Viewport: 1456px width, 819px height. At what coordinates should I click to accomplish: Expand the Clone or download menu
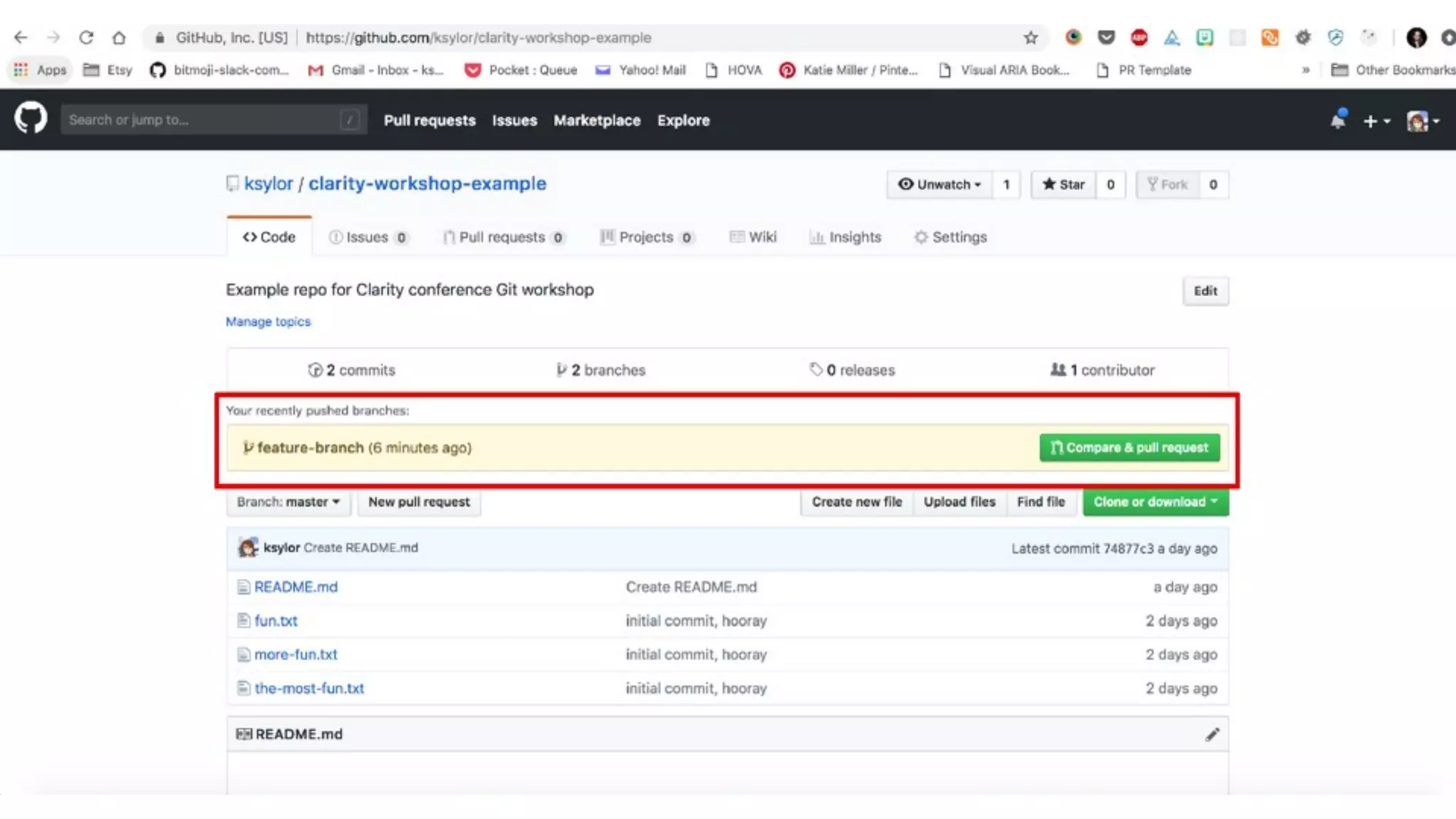point(1155,502)
